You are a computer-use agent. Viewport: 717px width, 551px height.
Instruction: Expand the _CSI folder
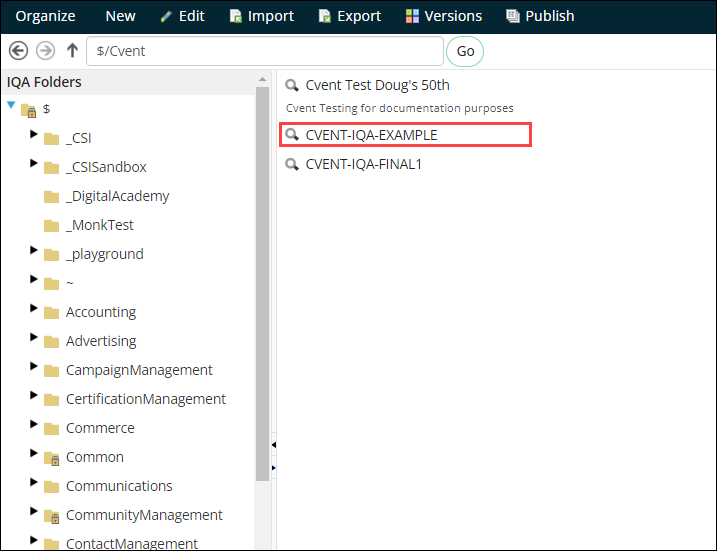pos(34,134)
